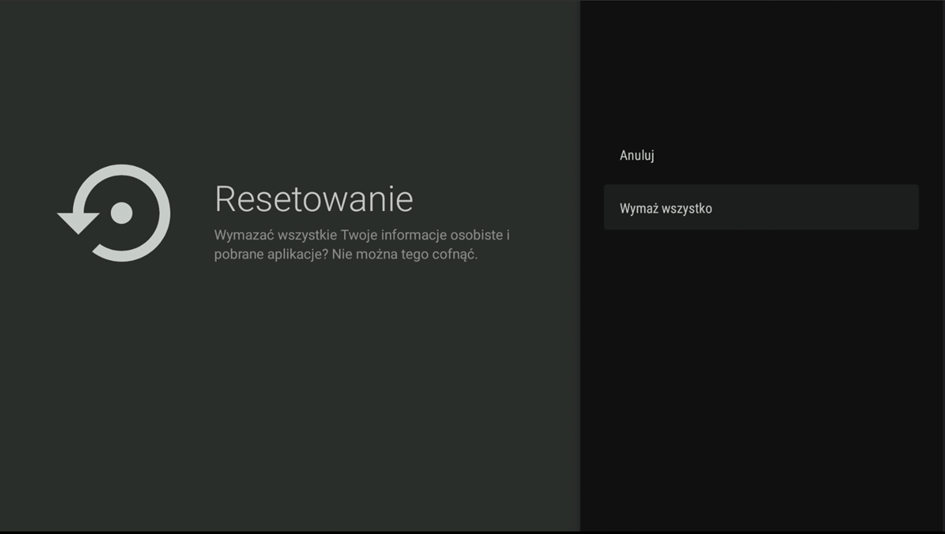The width and height of the screenshot is (945, 534).
Task: Click the arrowhead of the reset icon
Action: click(78, 221)
